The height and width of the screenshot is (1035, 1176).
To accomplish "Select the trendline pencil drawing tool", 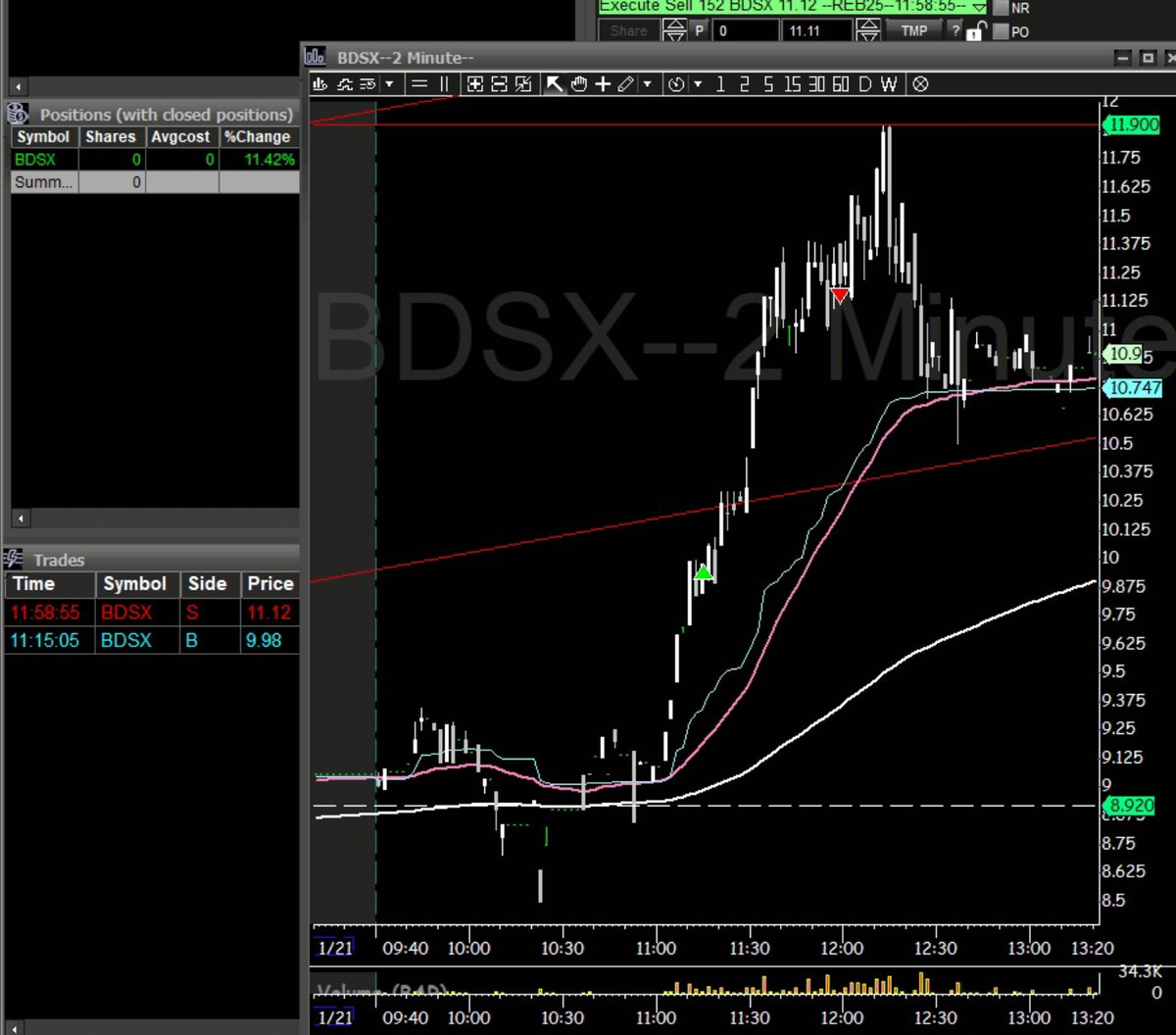I will pos(627,84).
